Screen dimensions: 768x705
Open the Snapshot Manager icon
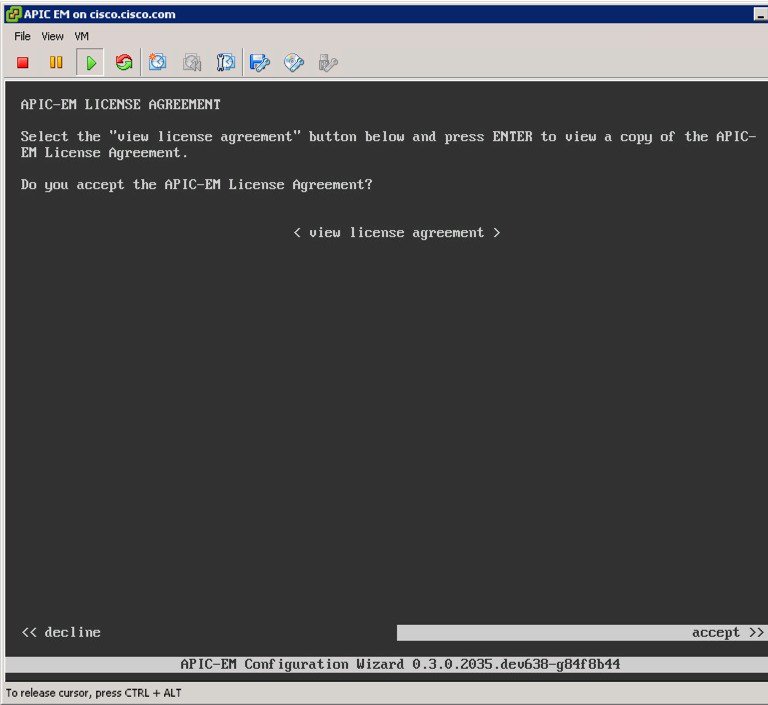coord(226,63)
